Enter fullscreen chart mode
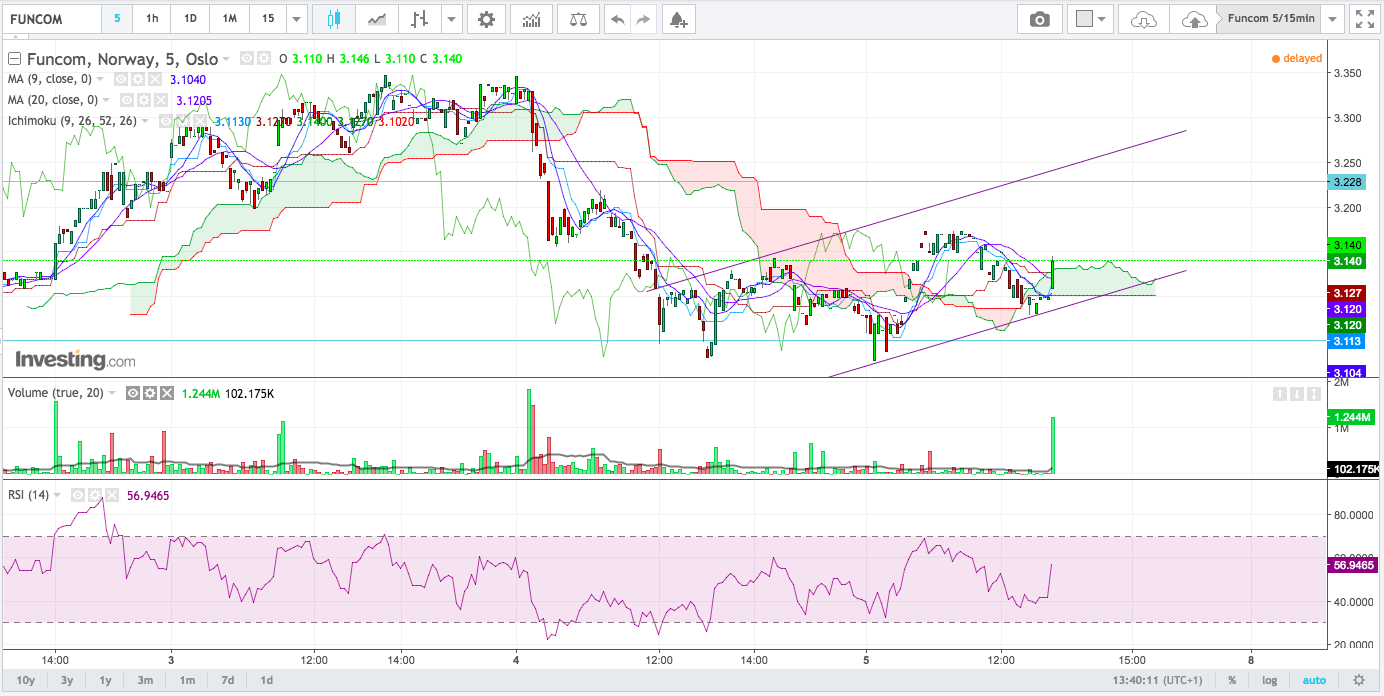Image resolution: width=1384 pixels, height=696 pixels. coord(1363,19)
